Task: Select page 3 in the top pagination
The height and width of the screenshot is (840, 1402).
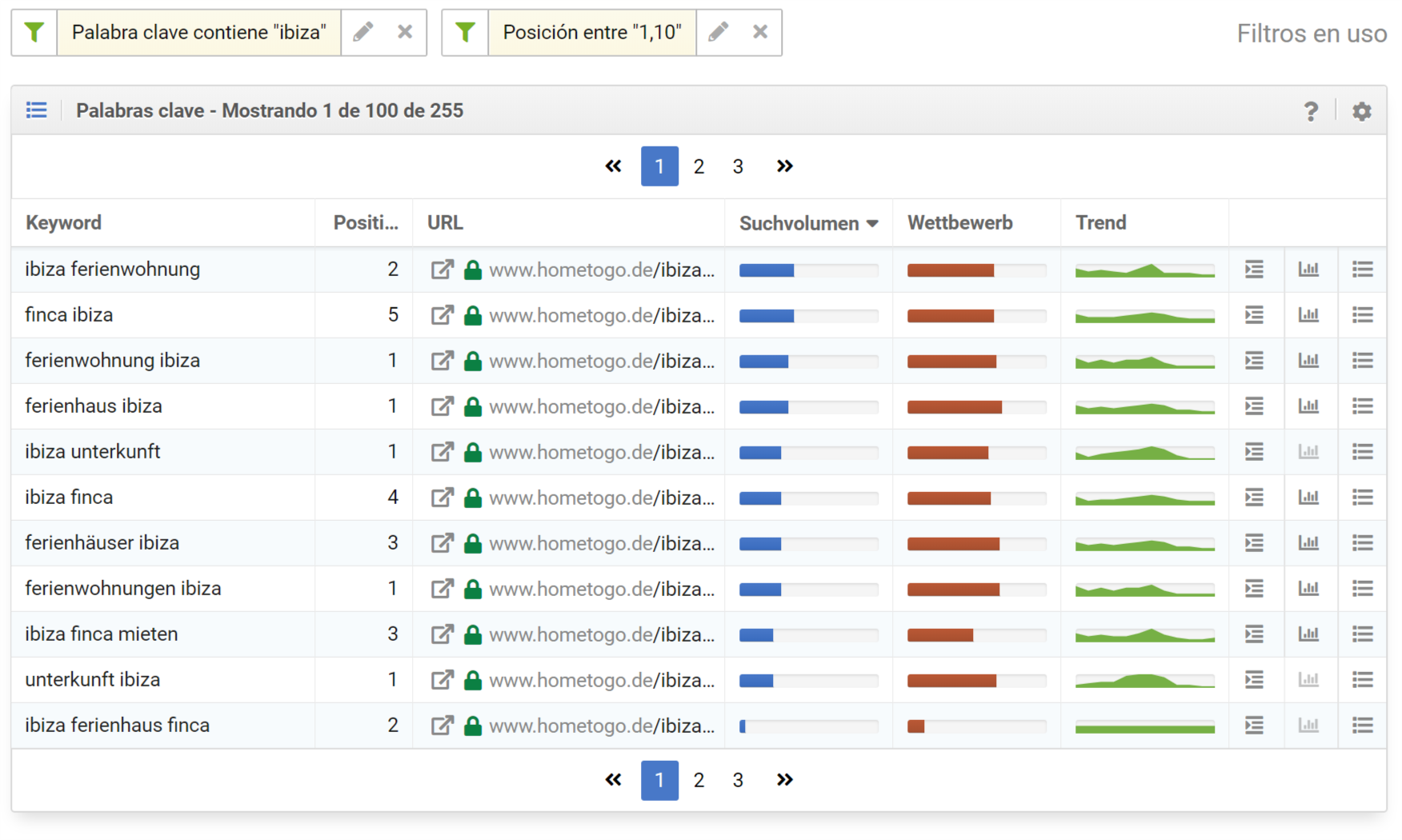Action: tap(738, 166)
